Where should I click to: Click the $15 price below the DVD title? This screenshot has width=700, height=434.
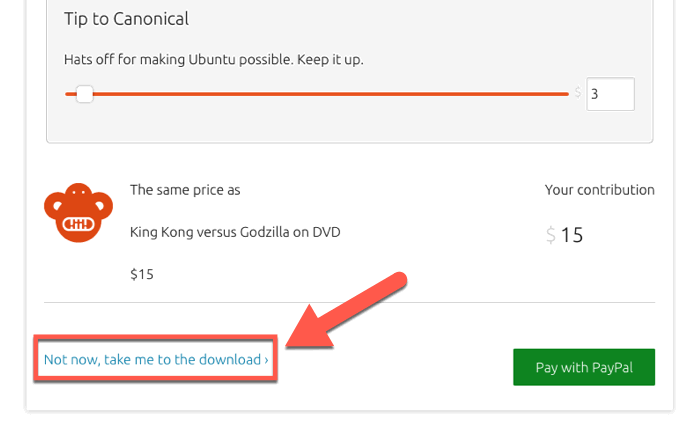pos(142,273)
